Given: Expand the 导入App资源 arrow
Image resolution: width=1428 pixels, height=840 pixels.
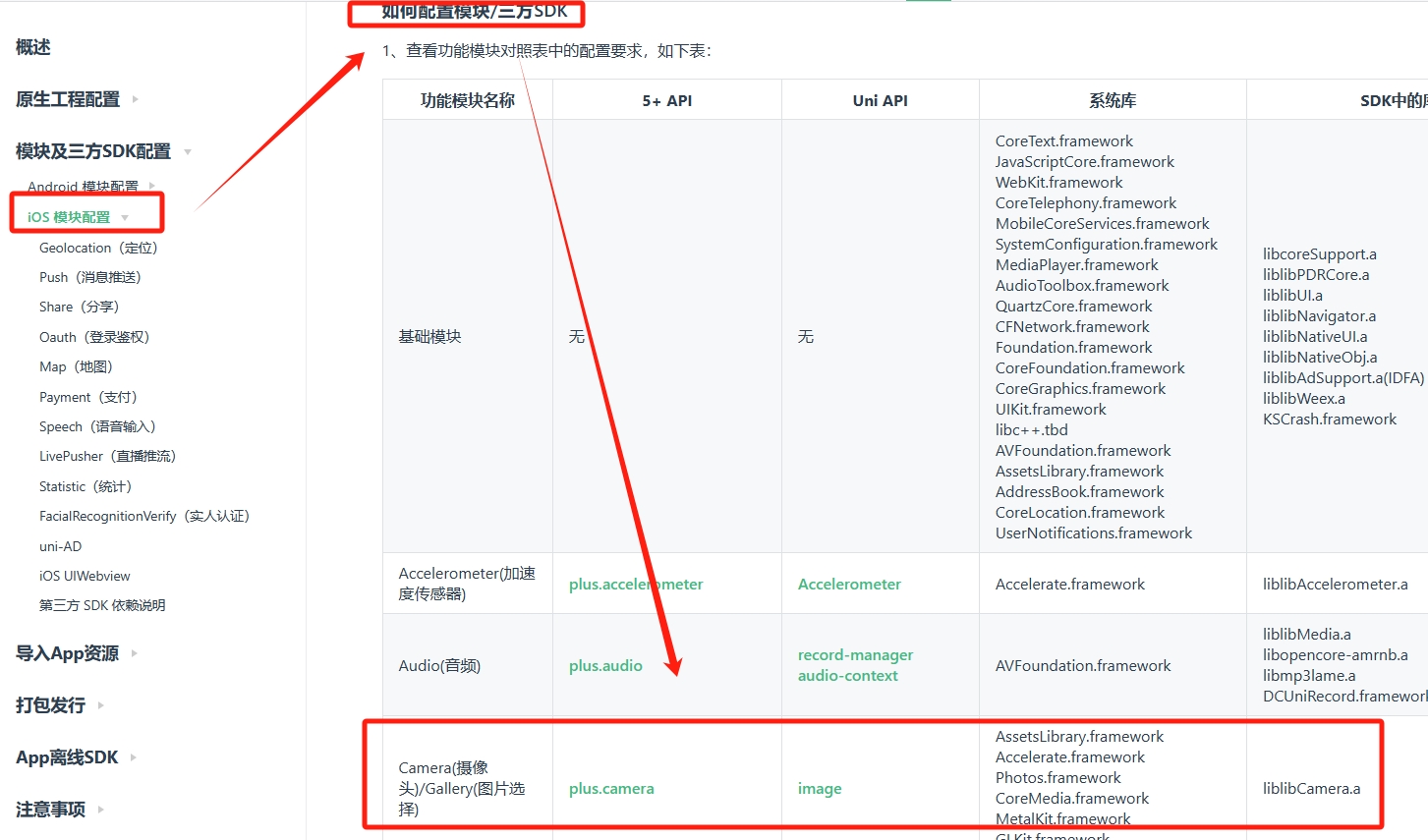Looking at the screenshot, I should (134, 653).
